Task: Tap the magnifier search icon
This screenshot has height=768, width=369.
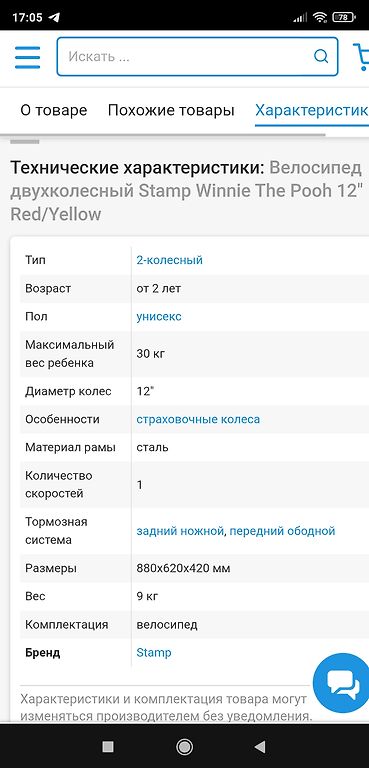Action: coord(321,57)
